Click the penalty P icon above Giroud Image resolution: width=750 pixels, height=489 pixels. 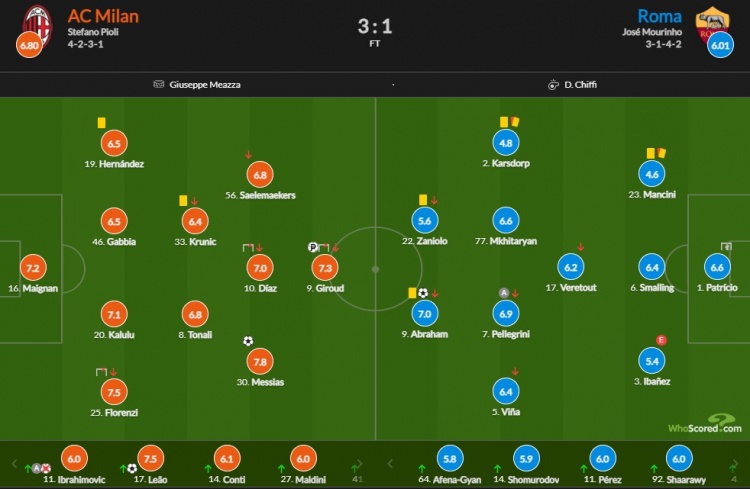point(313,247)
